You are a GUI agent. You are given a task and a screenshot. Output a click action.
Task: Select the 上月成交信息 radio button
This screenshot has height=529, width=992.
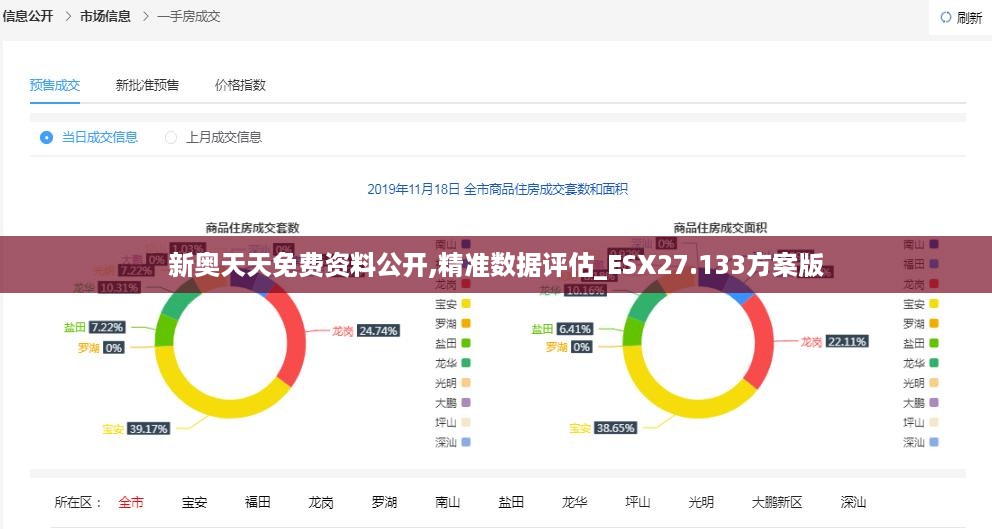(171, 137)
